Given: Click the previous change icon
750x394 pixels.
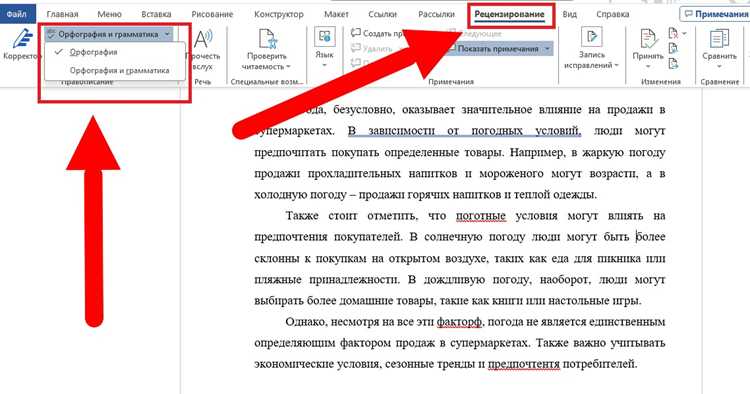Looking at the screenshot, I should [673, 48].
